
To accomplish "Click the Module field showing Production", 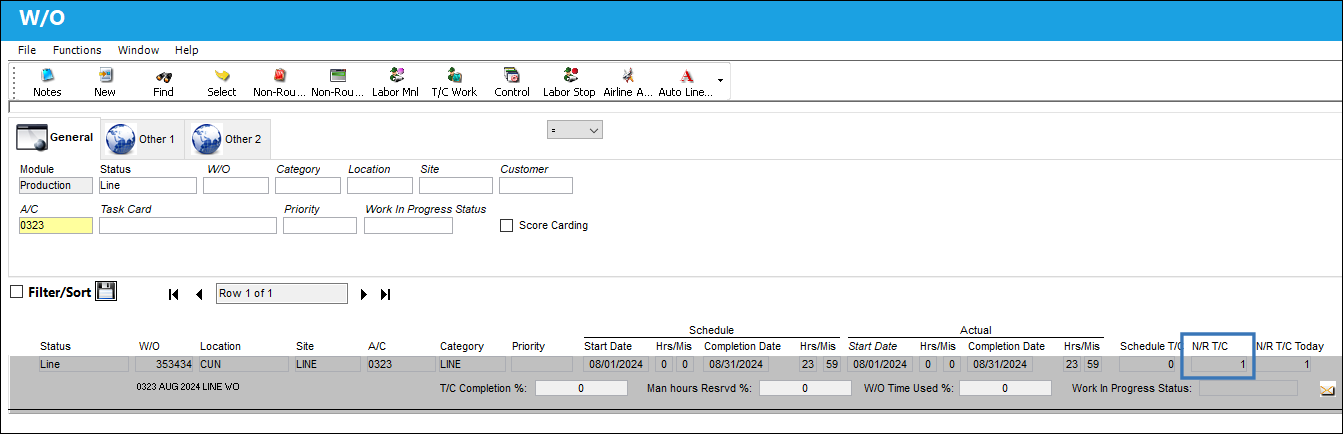I will (56, 185).
